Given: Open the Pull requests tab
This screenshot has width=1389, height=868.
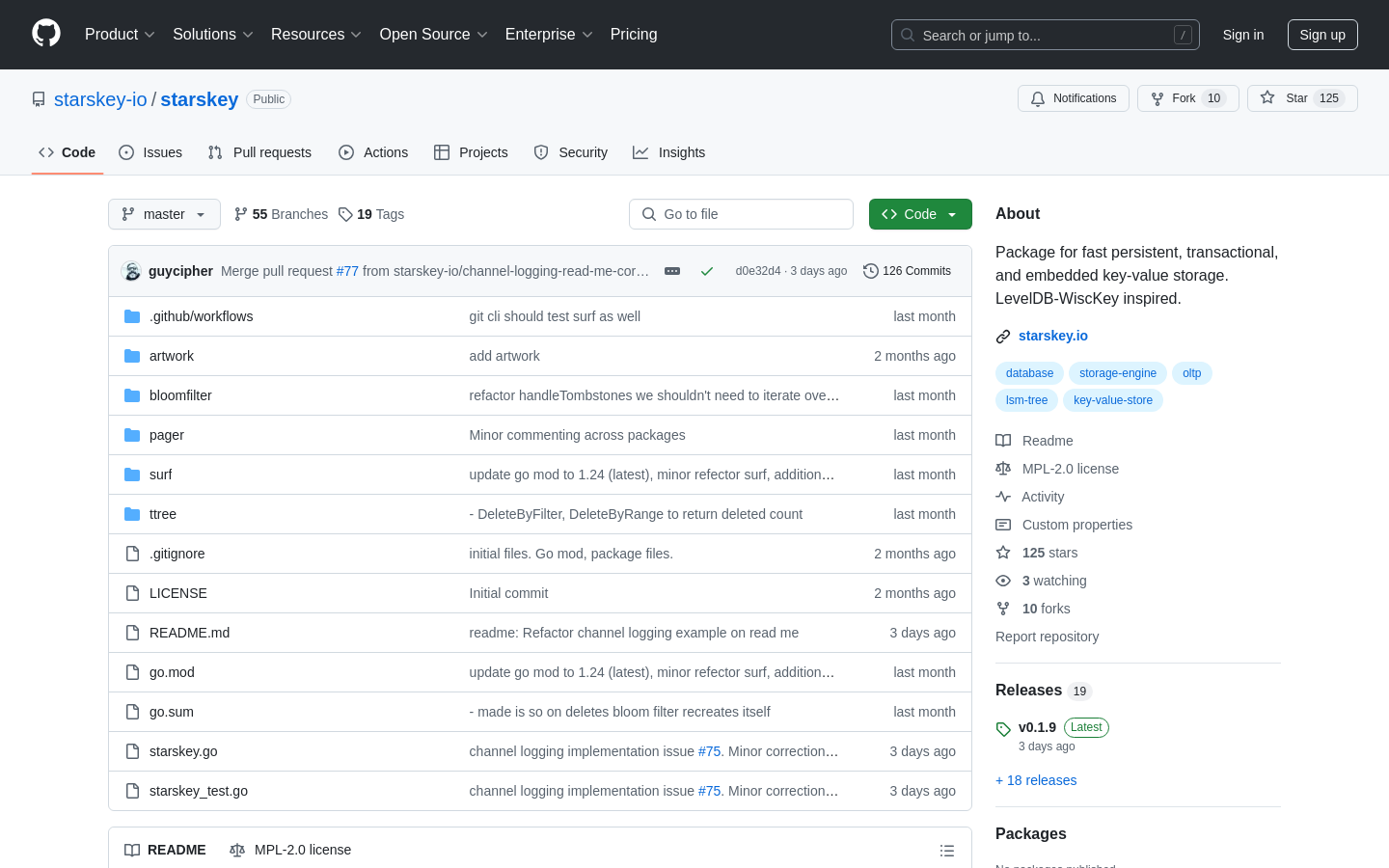Looking at the screenshot, I should point(259,152).
